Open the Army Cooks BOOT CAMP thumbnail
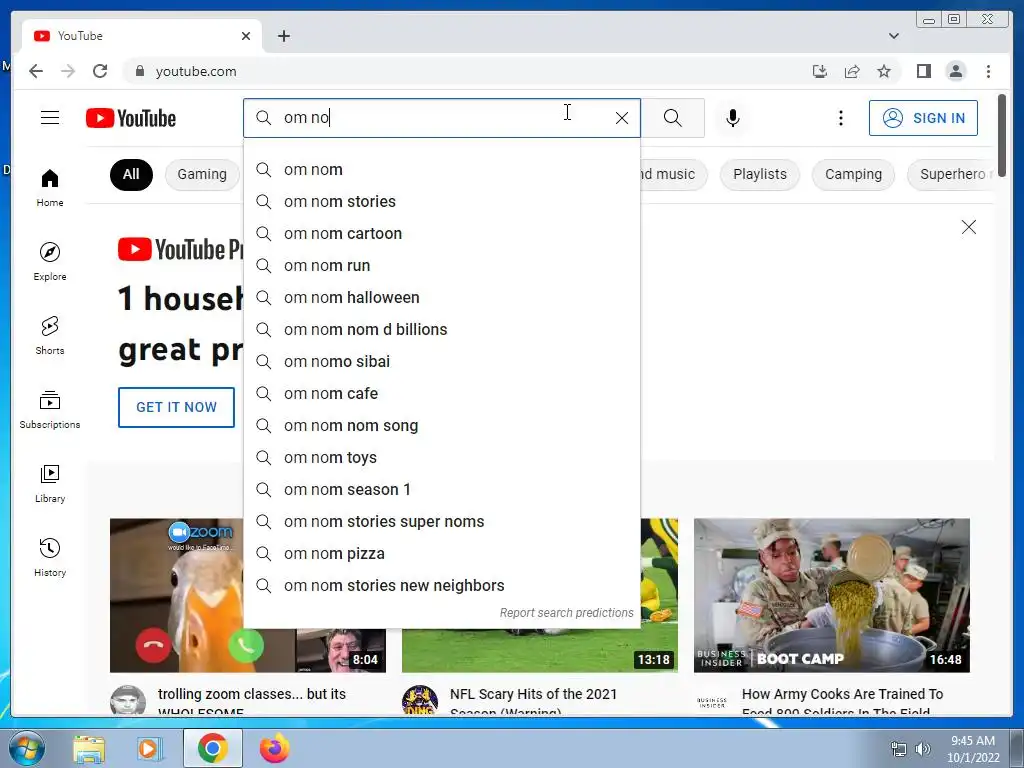 [831, 595]
